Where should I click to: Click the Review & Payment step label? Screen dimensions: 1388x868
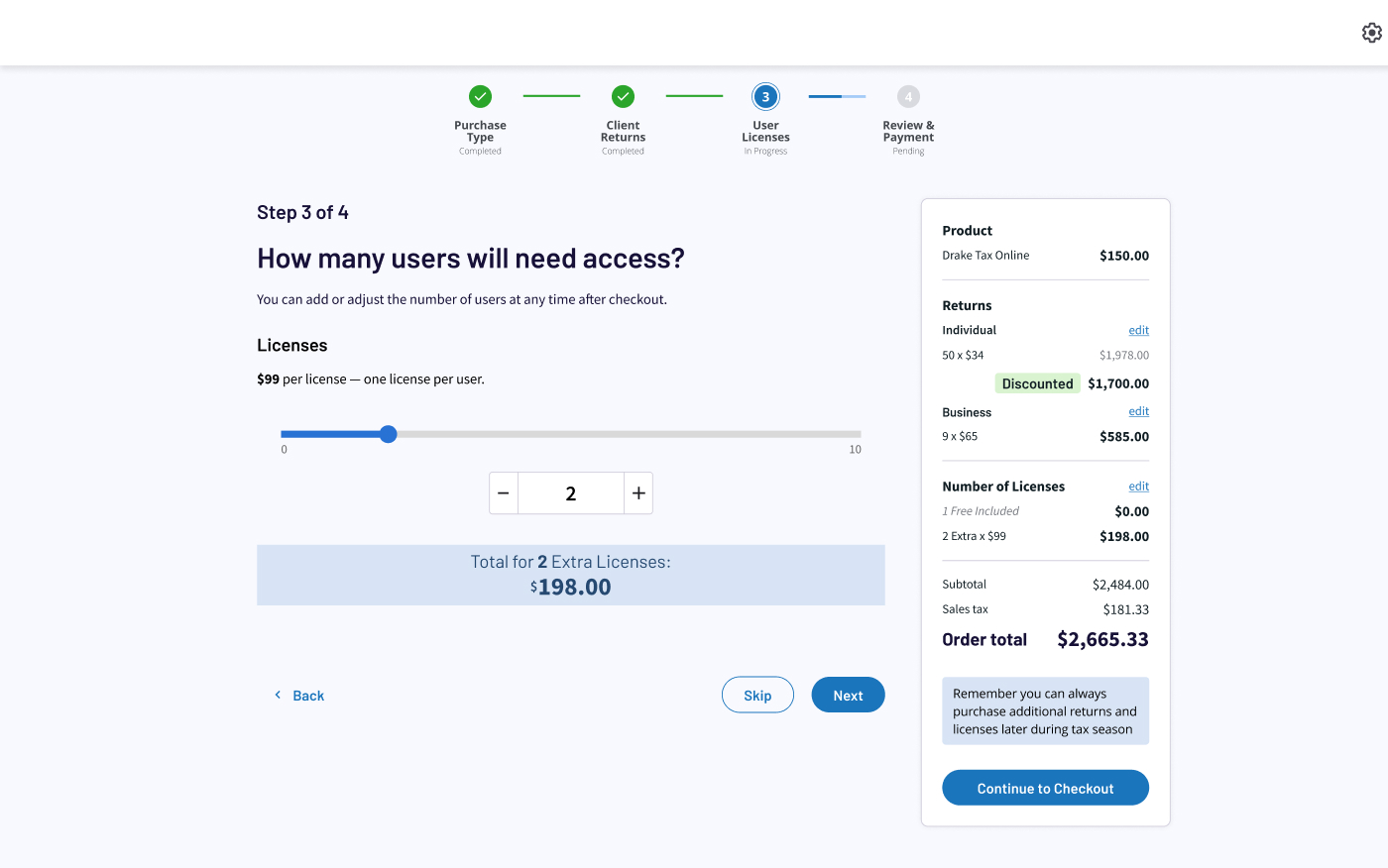tap(908, 132)
